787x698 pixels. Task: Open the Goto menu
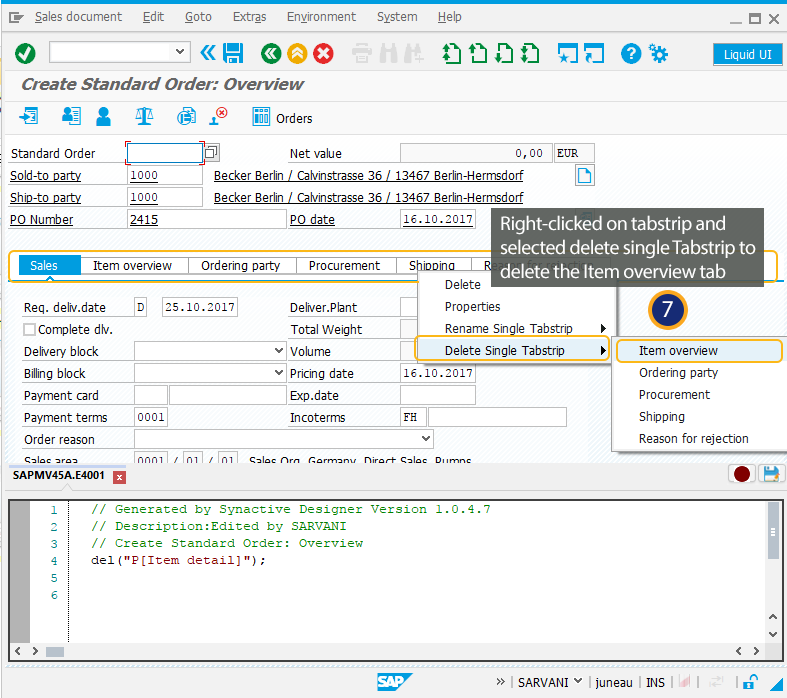click(x=198, y=17)
